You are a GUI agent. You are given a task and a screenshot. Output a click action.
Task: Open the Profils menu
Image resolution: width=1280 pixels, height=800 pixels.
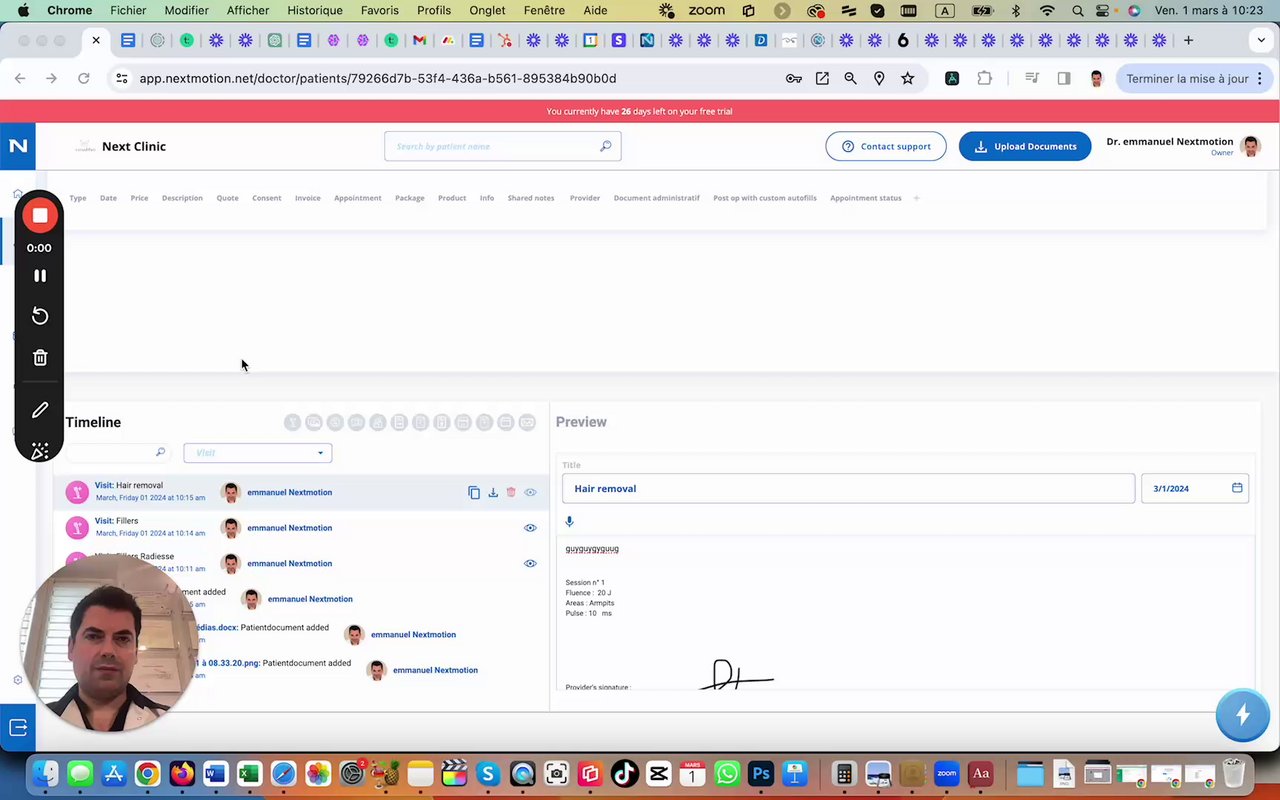[434, 10]
